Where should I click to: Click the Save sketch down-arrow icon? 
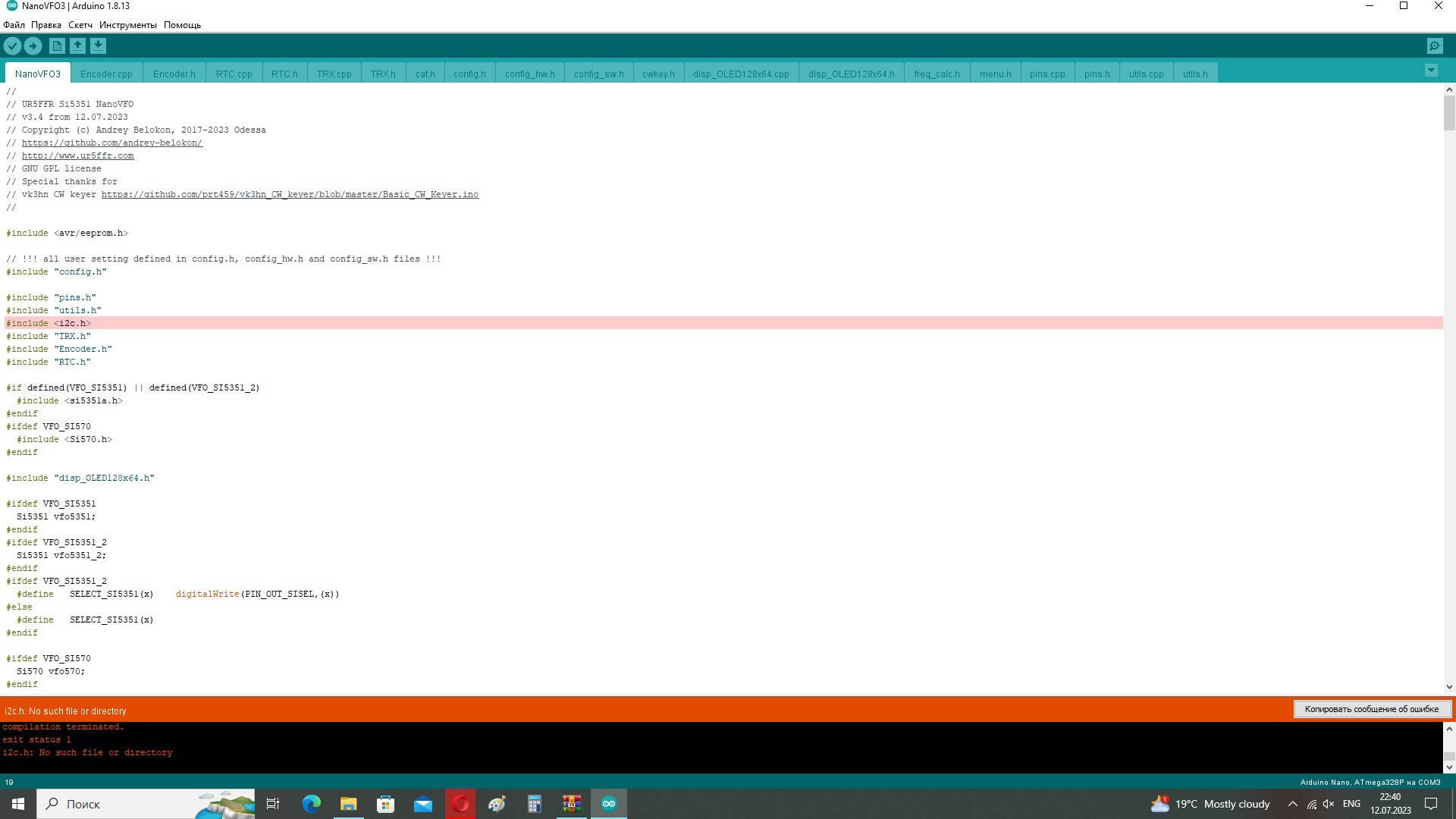(x=98, y=46)
